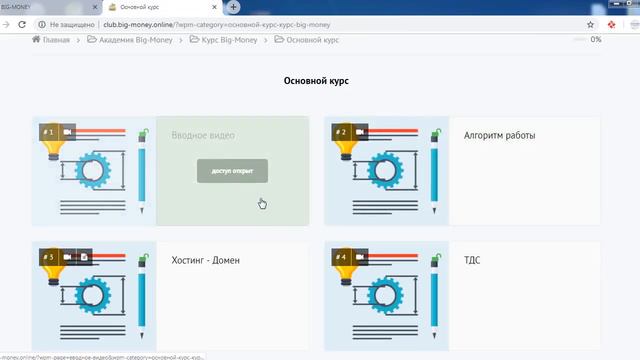Open lesson 'Вводное видео' title
The image size is (640, 360).
click(x=203, y=135)
